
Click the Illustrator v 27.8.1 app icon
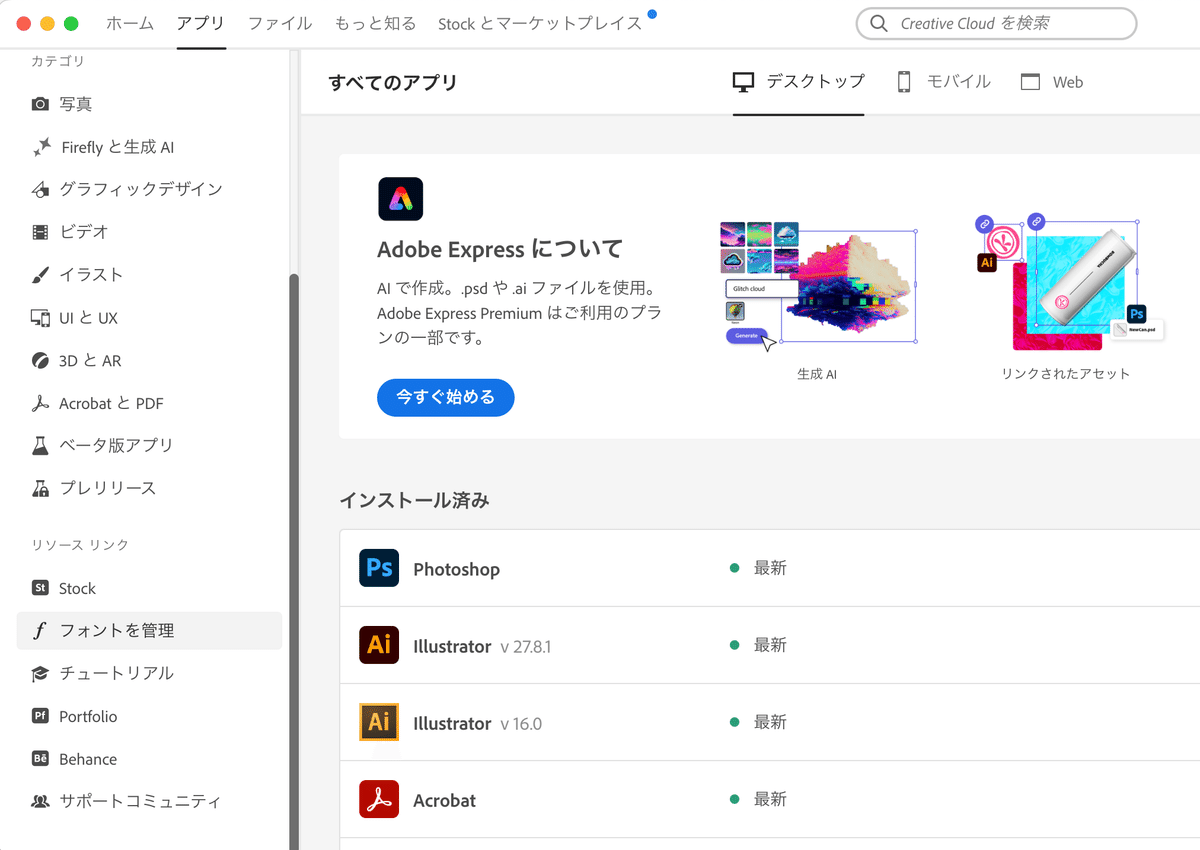pos(379,645)
